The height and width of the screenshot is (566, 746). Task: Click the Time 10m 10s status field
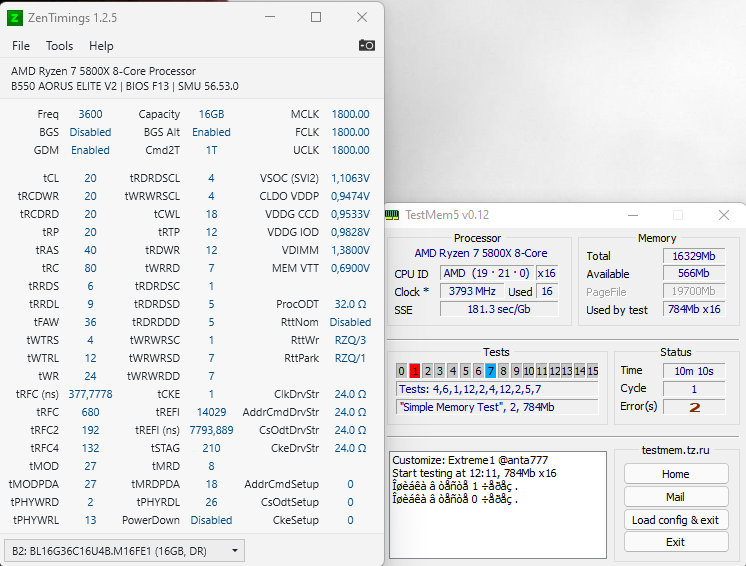[694, 371]
